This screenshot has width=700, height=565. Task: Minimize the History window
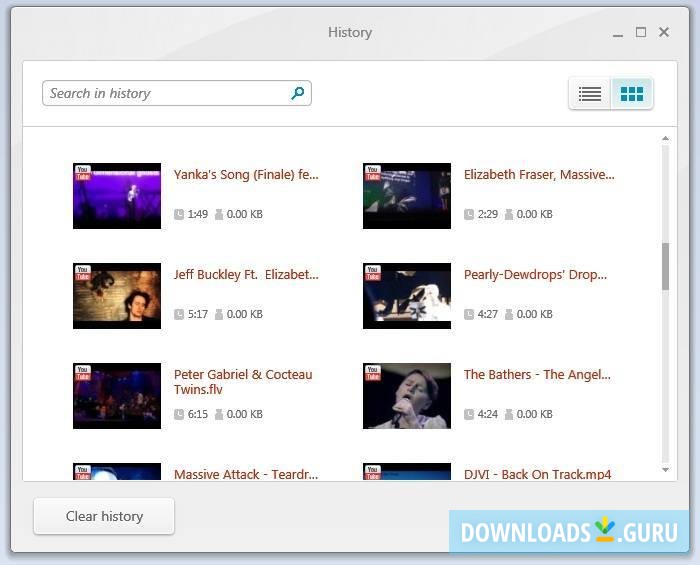click(618, 34)
